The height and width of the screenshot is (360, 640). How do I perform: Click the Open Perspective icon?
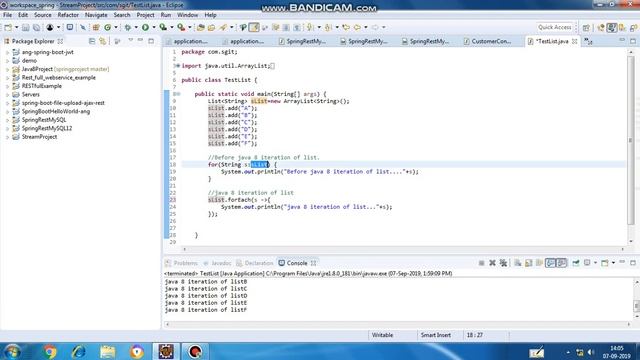(586, 27)
